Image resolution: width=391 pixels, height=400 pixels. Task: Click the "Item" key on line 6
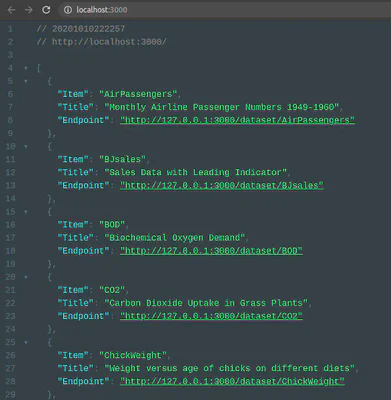point(73,94)
